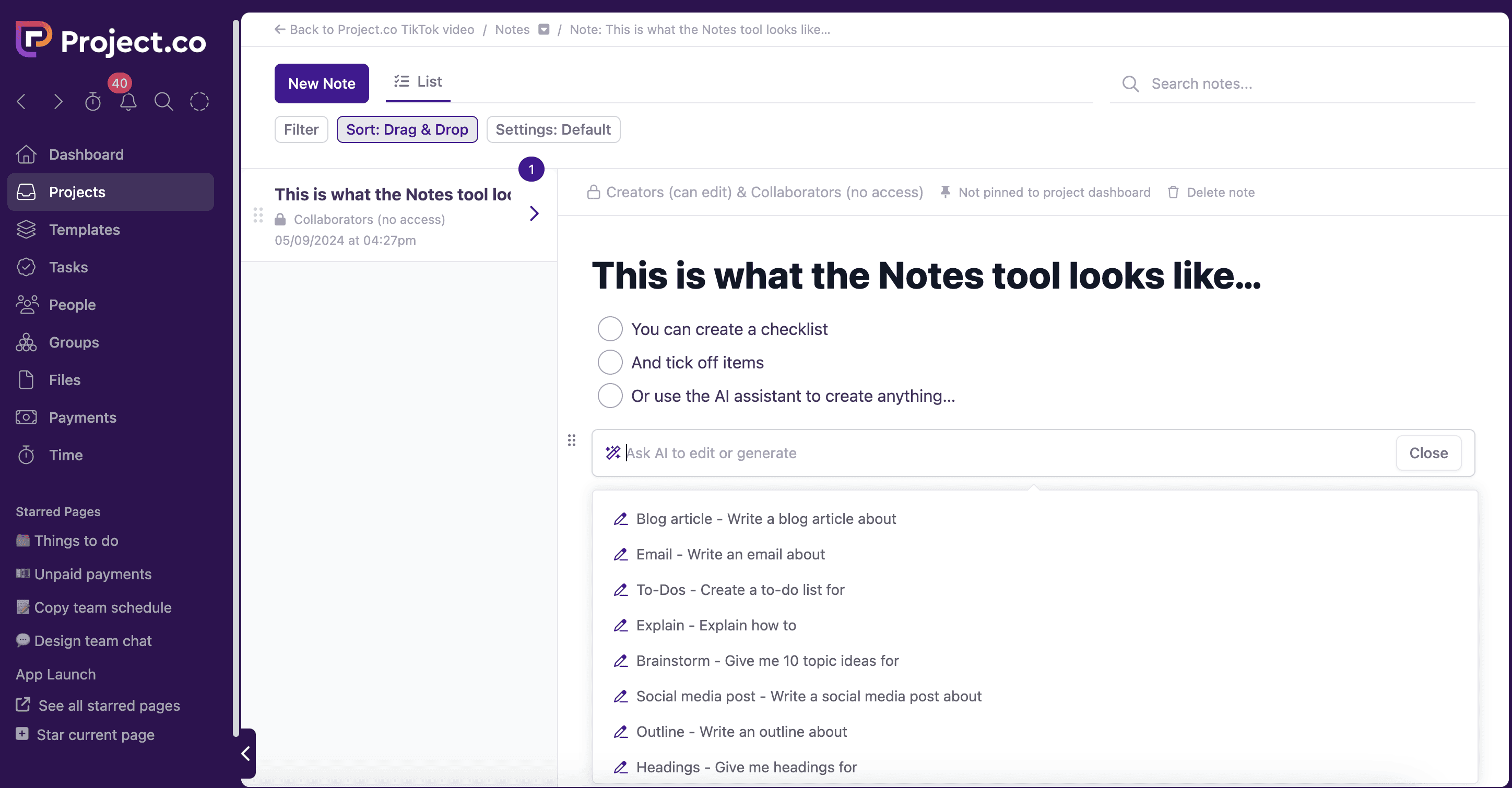1512x788 pixels.
Task: Tick the 'You can create a checklist' item
Action: pyautogui.click(x=610, y=329)
